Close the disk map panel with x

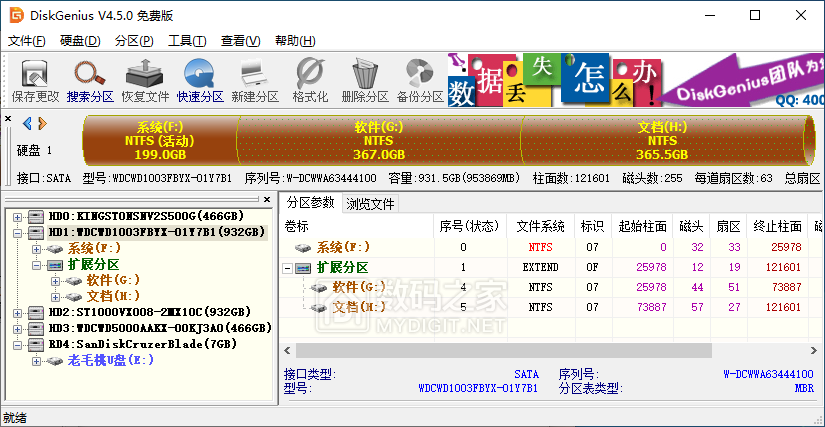(8, 119)
